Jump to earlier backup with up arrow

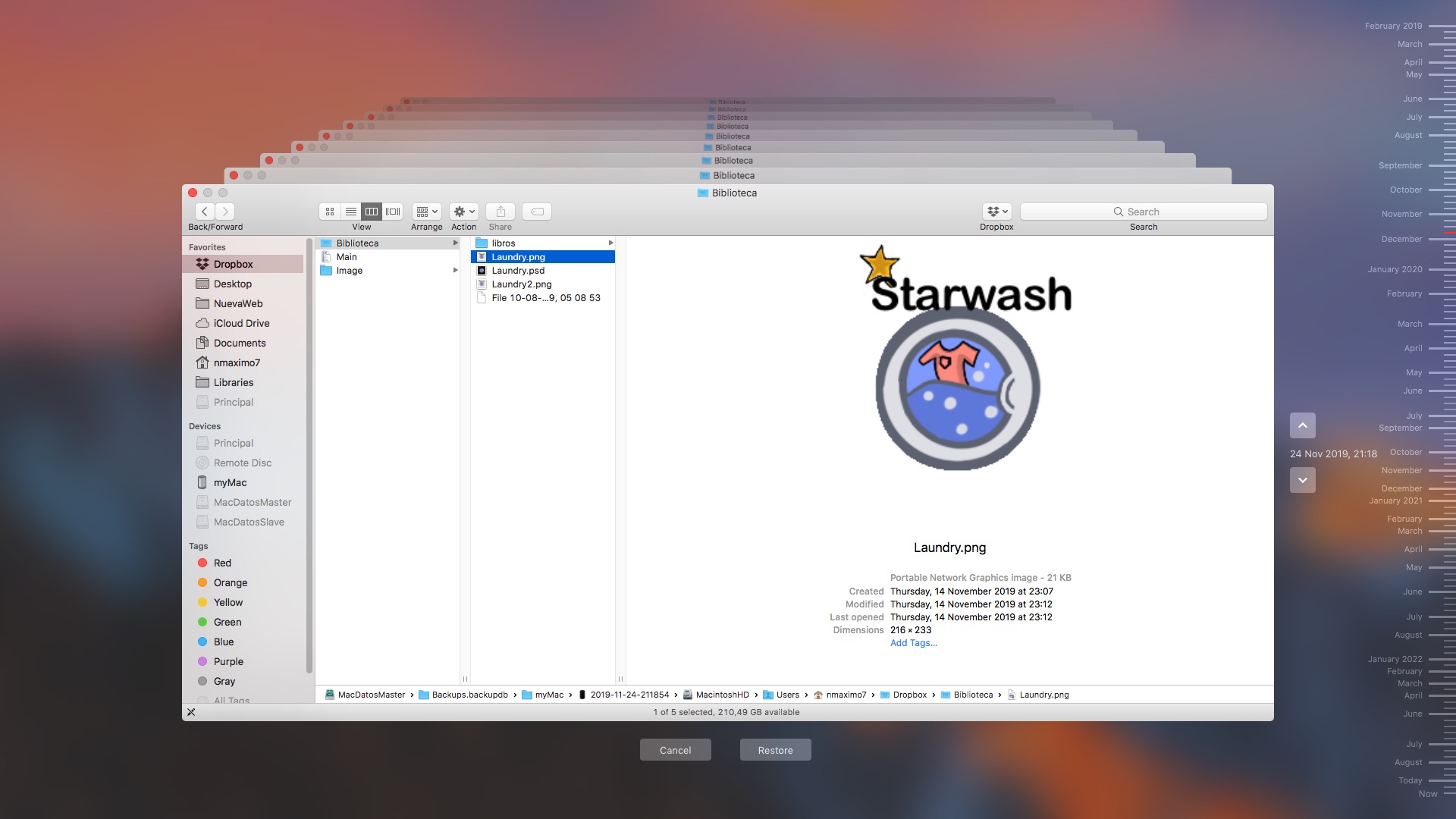(x=1302, y=425)
